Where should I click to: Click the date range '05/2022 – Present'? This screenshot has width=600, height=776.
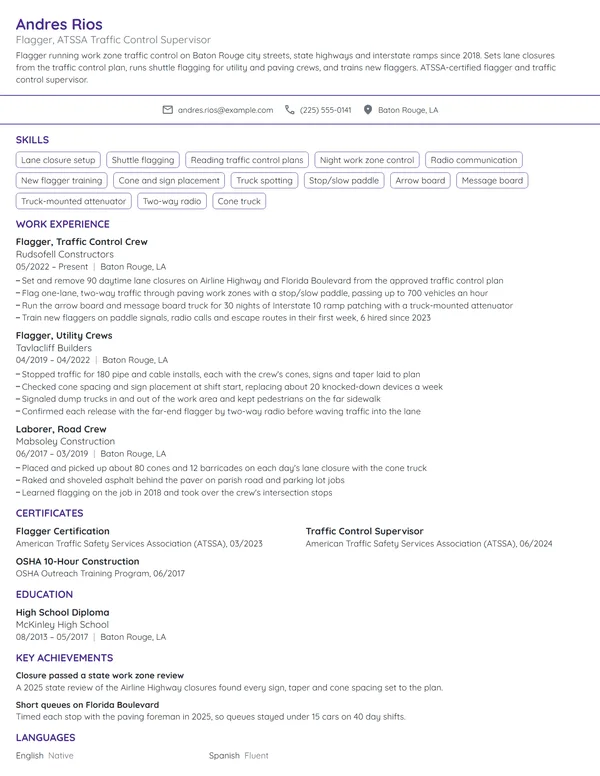tap(52, 267)
